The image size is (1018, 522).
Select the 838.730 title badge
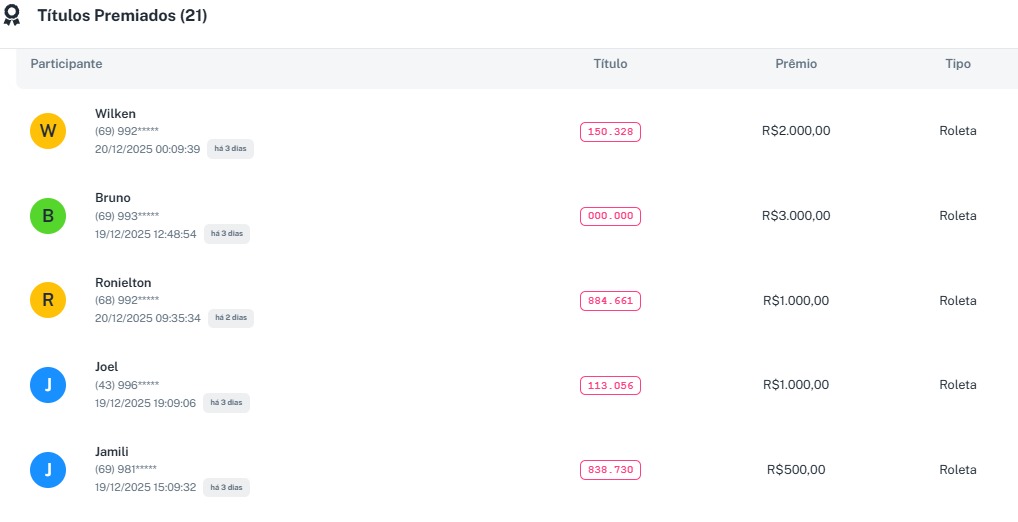(610, 470)
